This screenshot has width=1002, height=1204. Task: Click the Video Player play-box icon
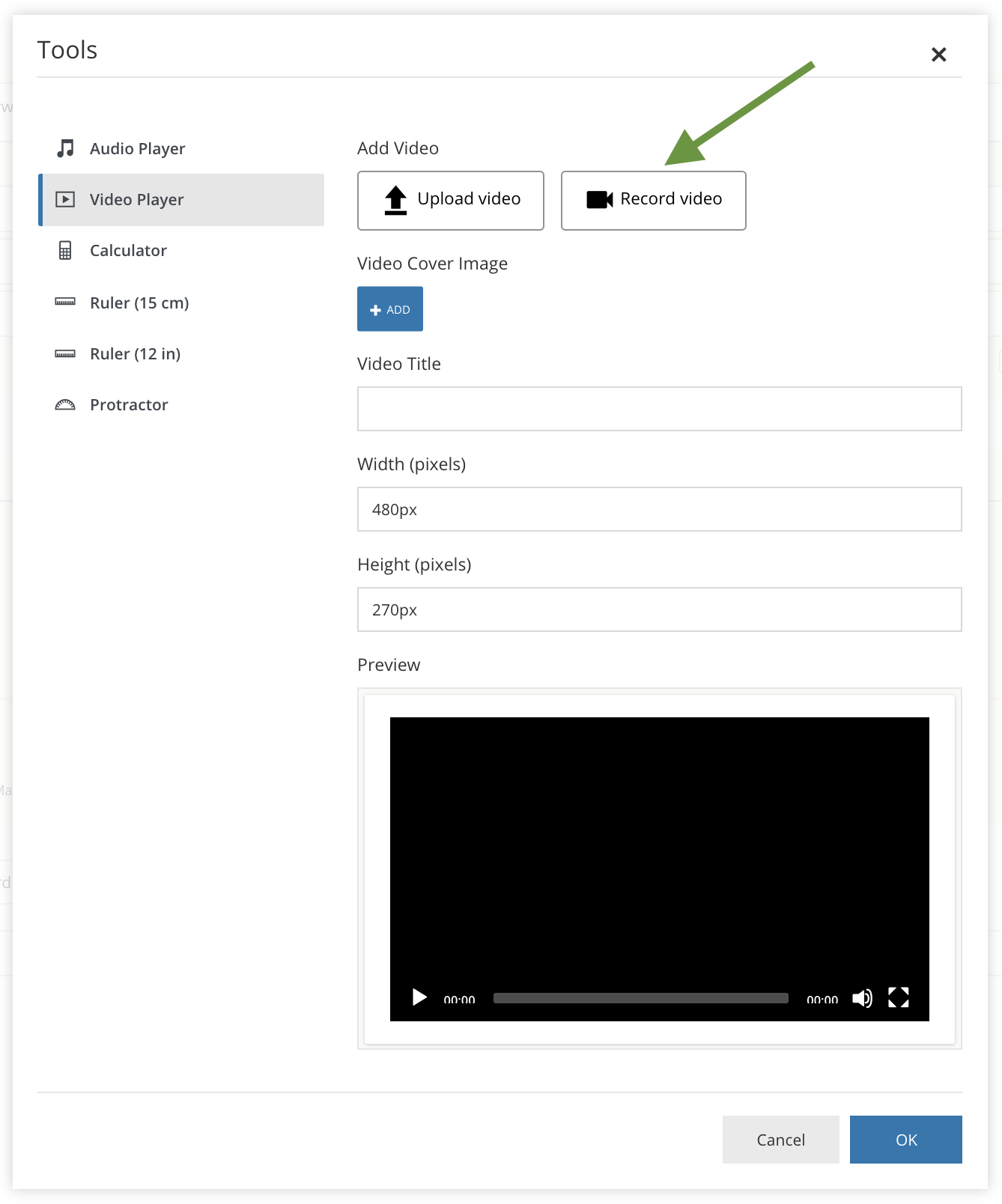tap(66, 199)
